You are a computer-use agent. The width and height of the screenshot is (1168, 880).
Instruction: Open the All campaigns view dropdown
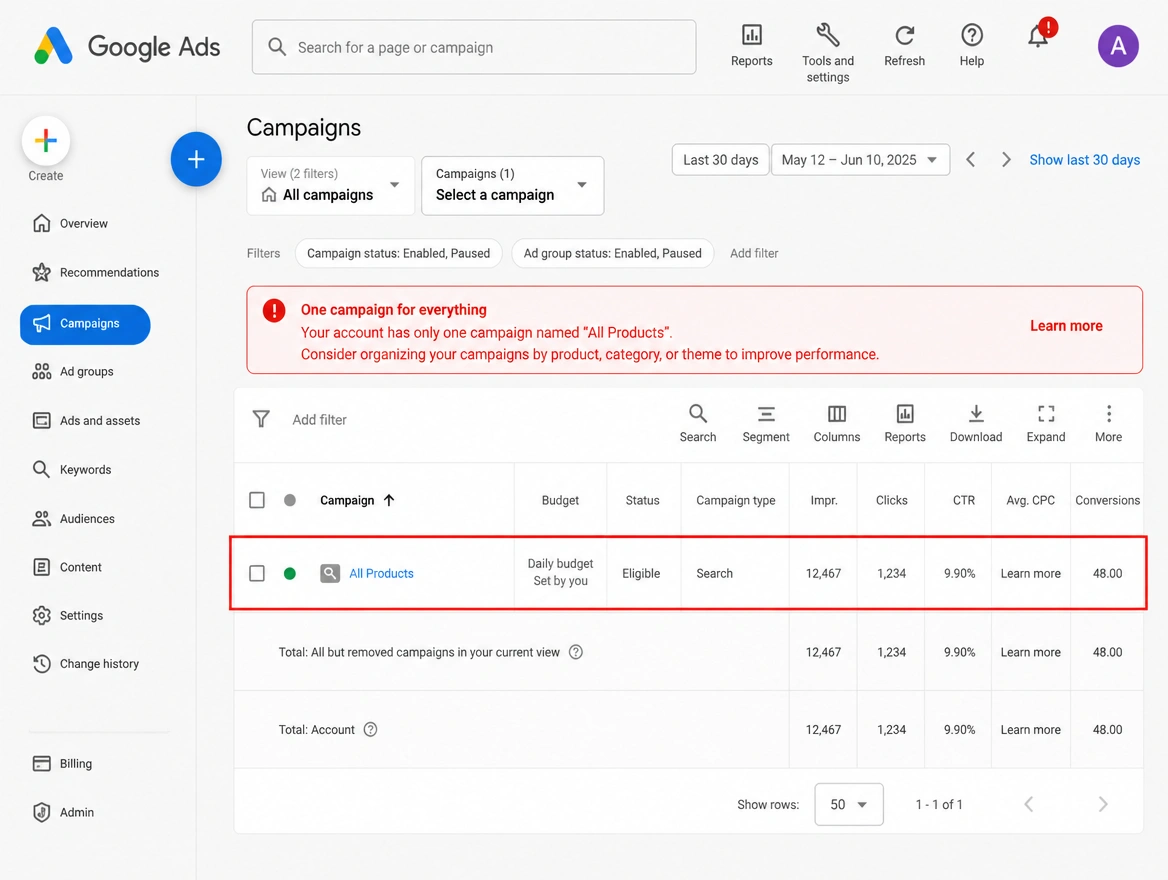tap(331, 186)
